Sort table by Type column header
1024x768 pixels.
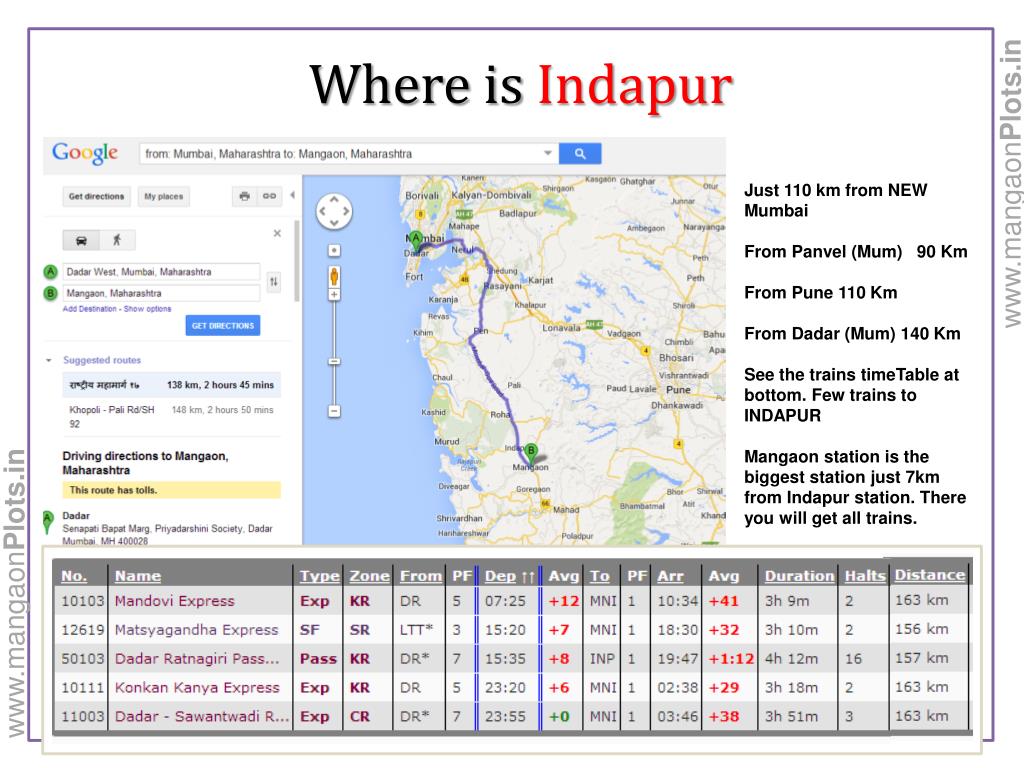coord(319,576)
